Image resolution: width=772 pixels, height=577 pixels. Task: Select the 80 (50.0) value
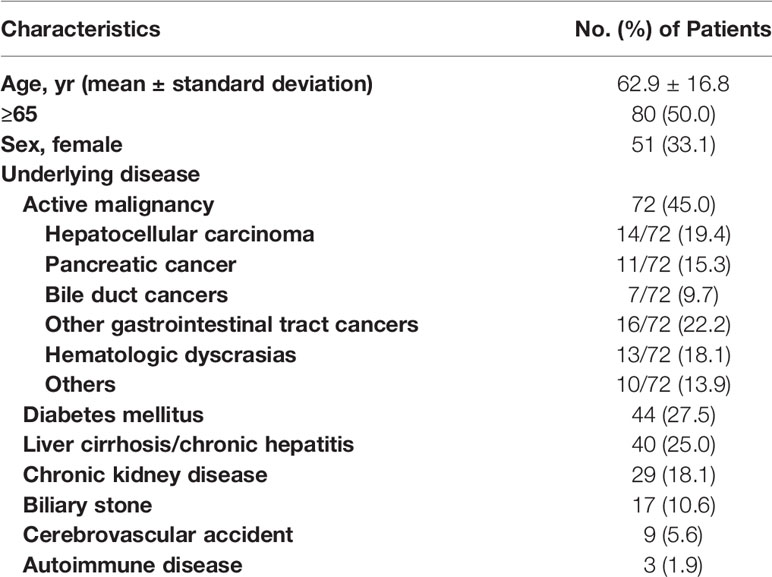coord(673,114)
